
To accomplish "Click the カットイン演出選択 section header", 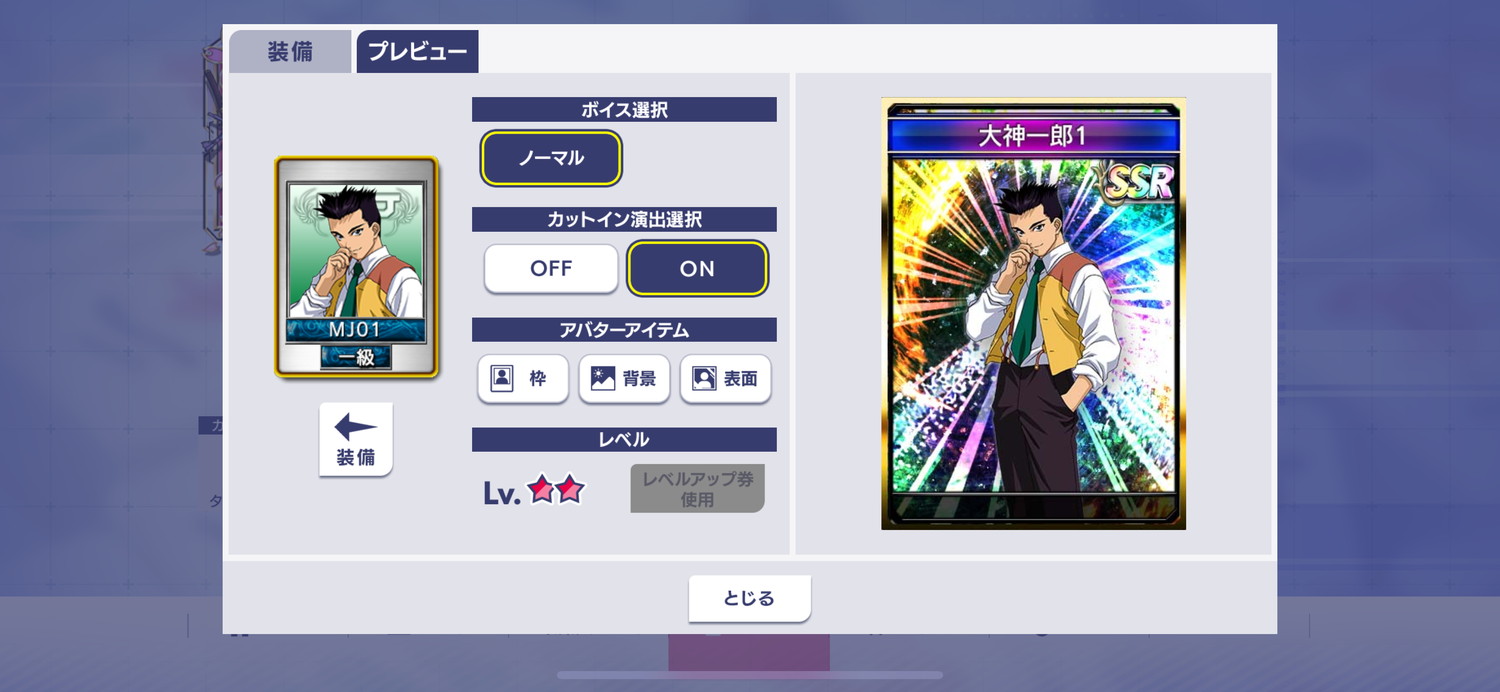I will tap(624, 220).
